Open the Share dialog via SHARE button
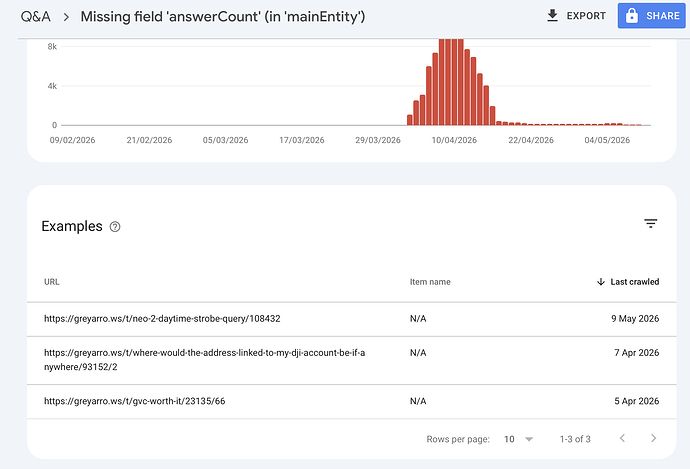 tap(651, 16)
